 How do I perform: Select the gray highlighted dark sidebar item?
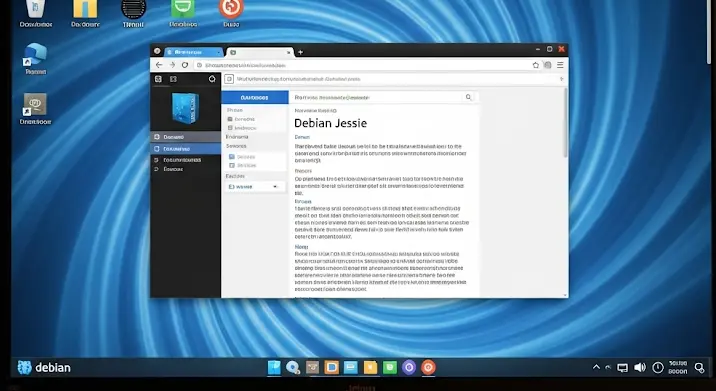click(185, 137)
